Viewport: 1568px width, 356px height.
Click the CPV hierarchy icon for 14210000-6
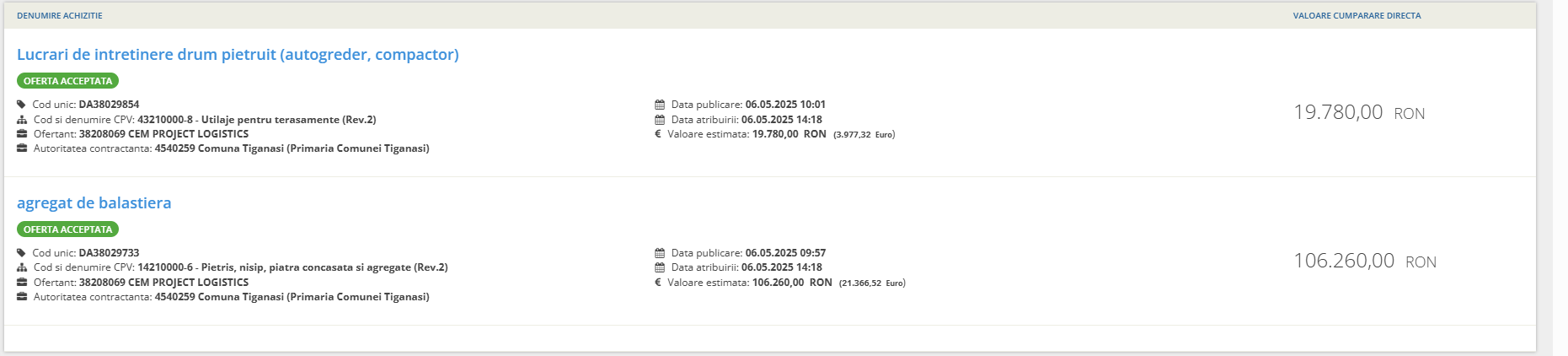22,267
